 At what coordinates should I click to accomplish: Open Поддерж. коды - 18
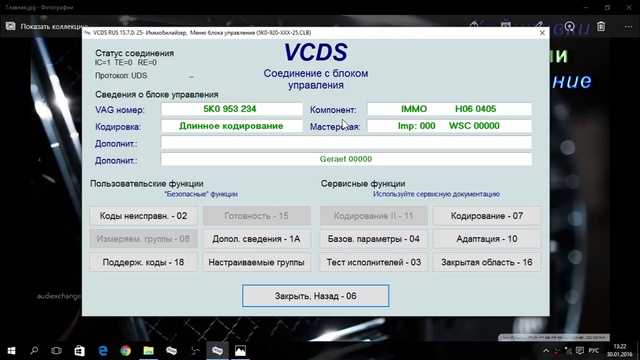tap(143, 262)
